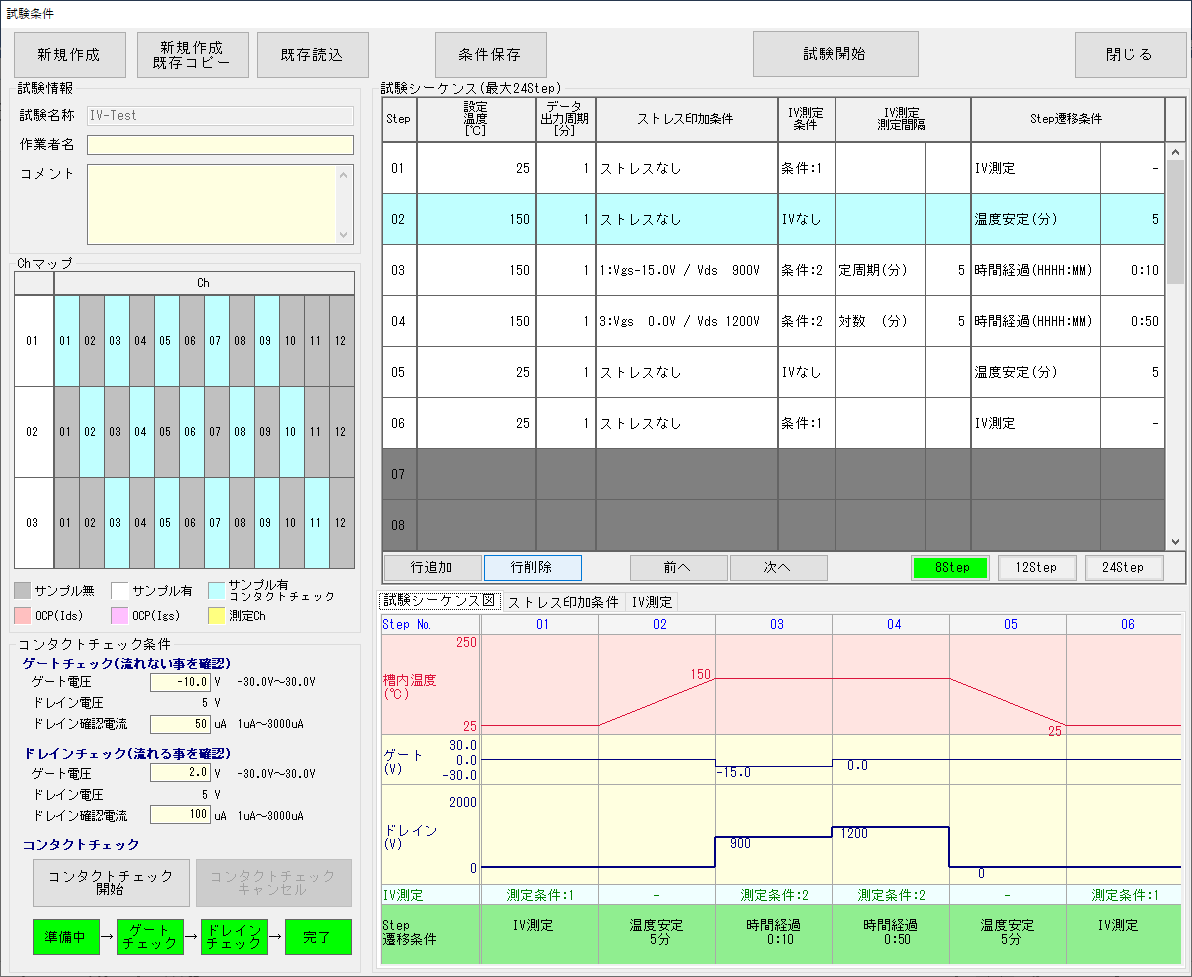Start the test with 試験開始
The image size is (1192, 977).
pos(835,54)
